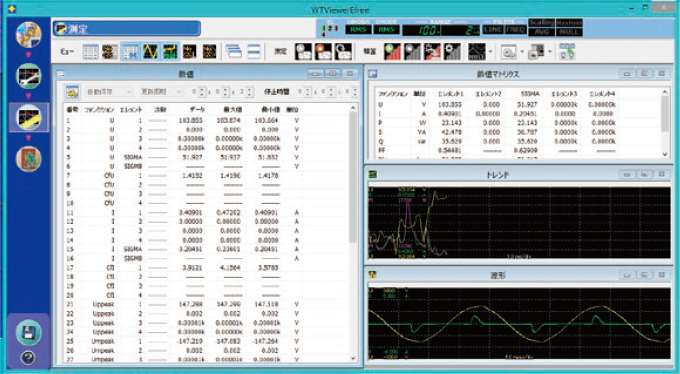Click the first stop time stepper arrows
The width and height of the screenshot is (680, 374).
point(307,92)
